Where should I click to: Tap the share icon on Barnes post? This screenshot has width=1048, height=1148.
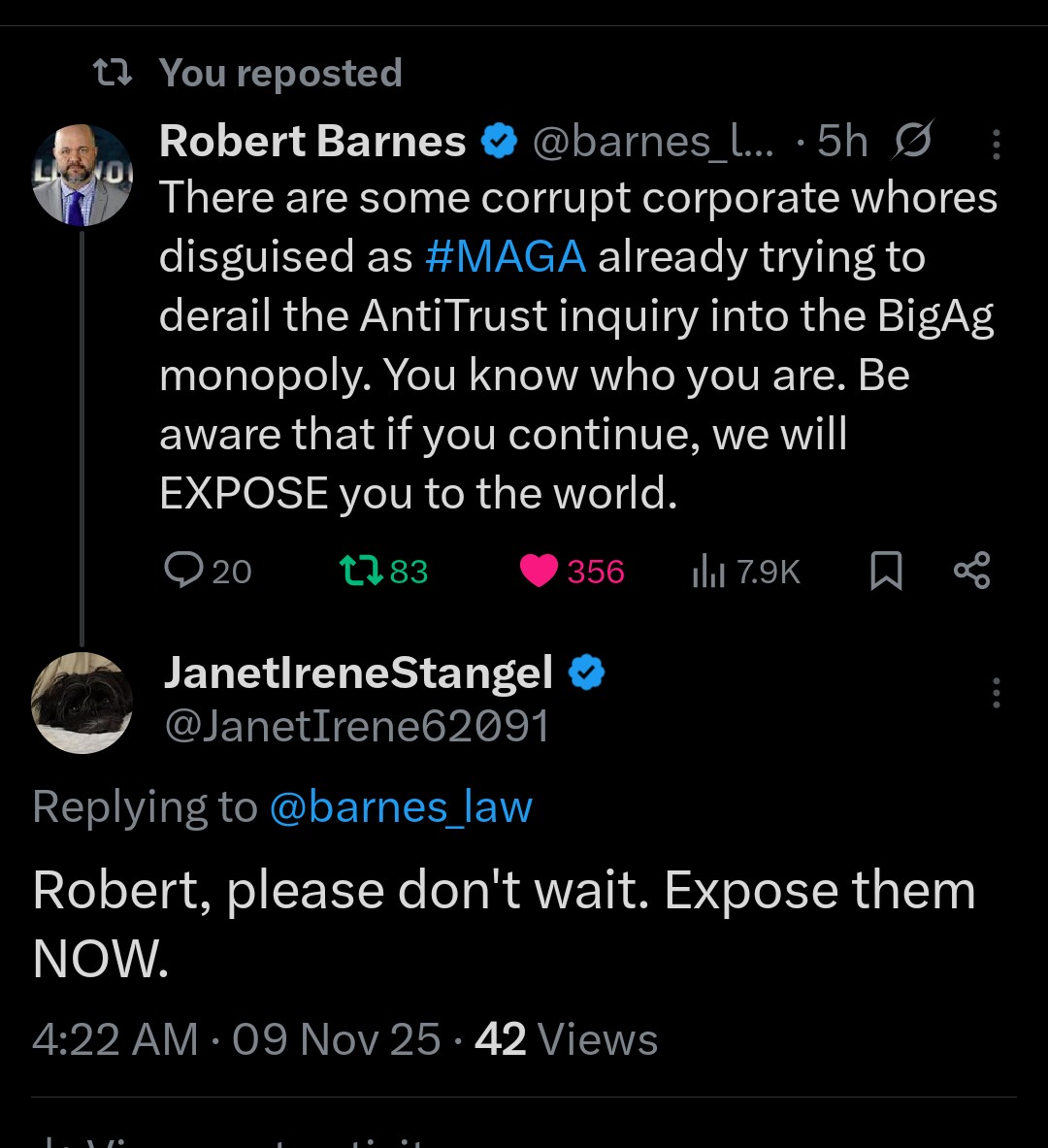click(x=971, y=571)
